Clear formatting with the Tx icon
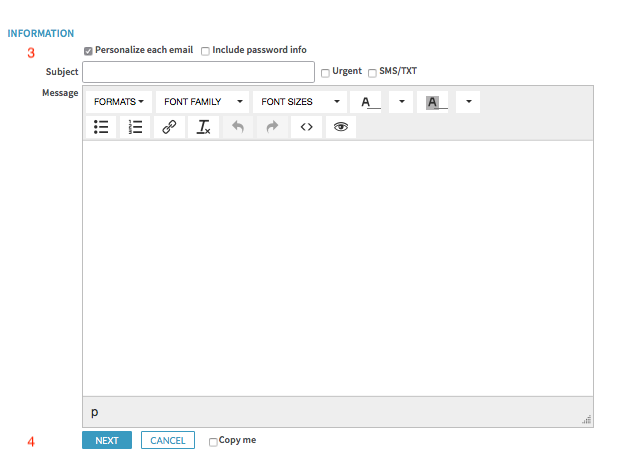The height and width of the screenshot is (472, 625). click(204, 127)
